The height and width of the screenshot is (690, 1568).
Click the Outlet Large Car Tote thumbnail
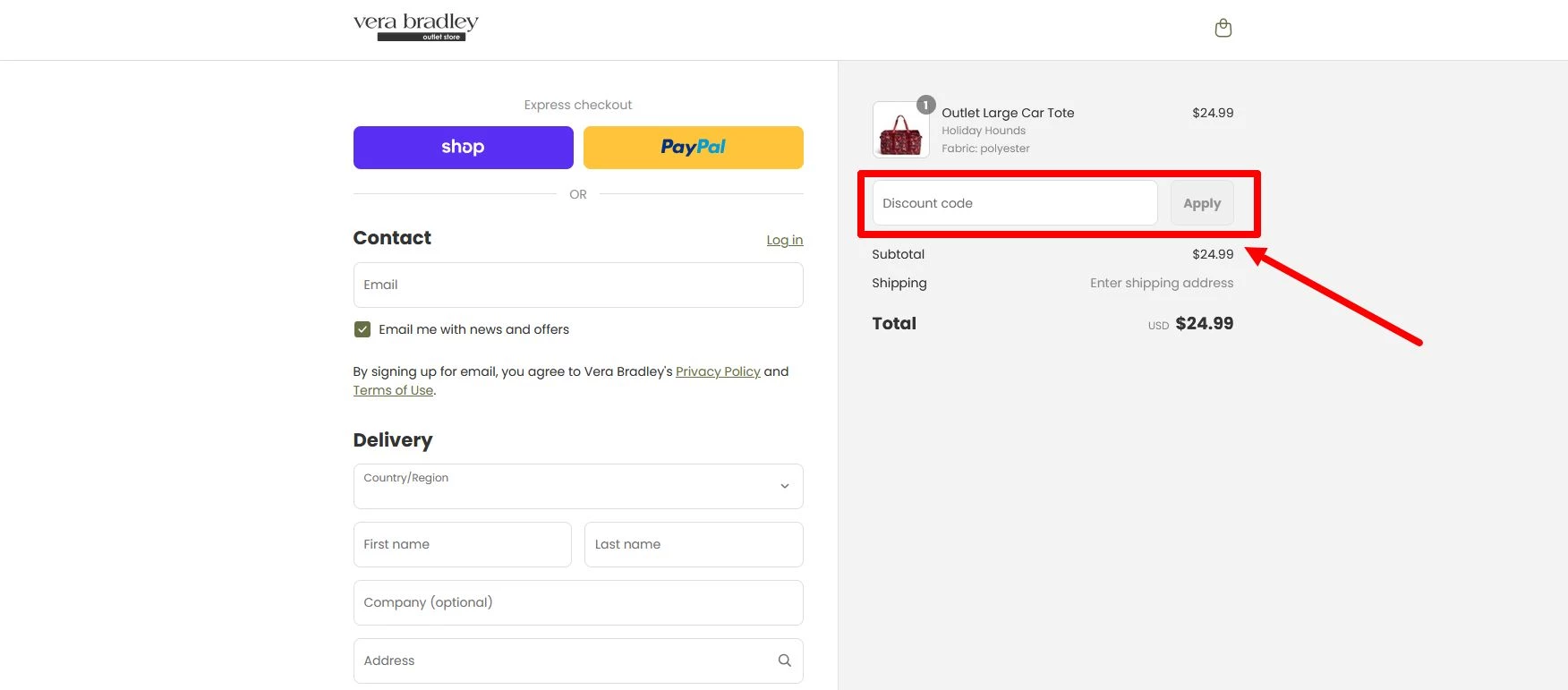(x=900, y=131)
